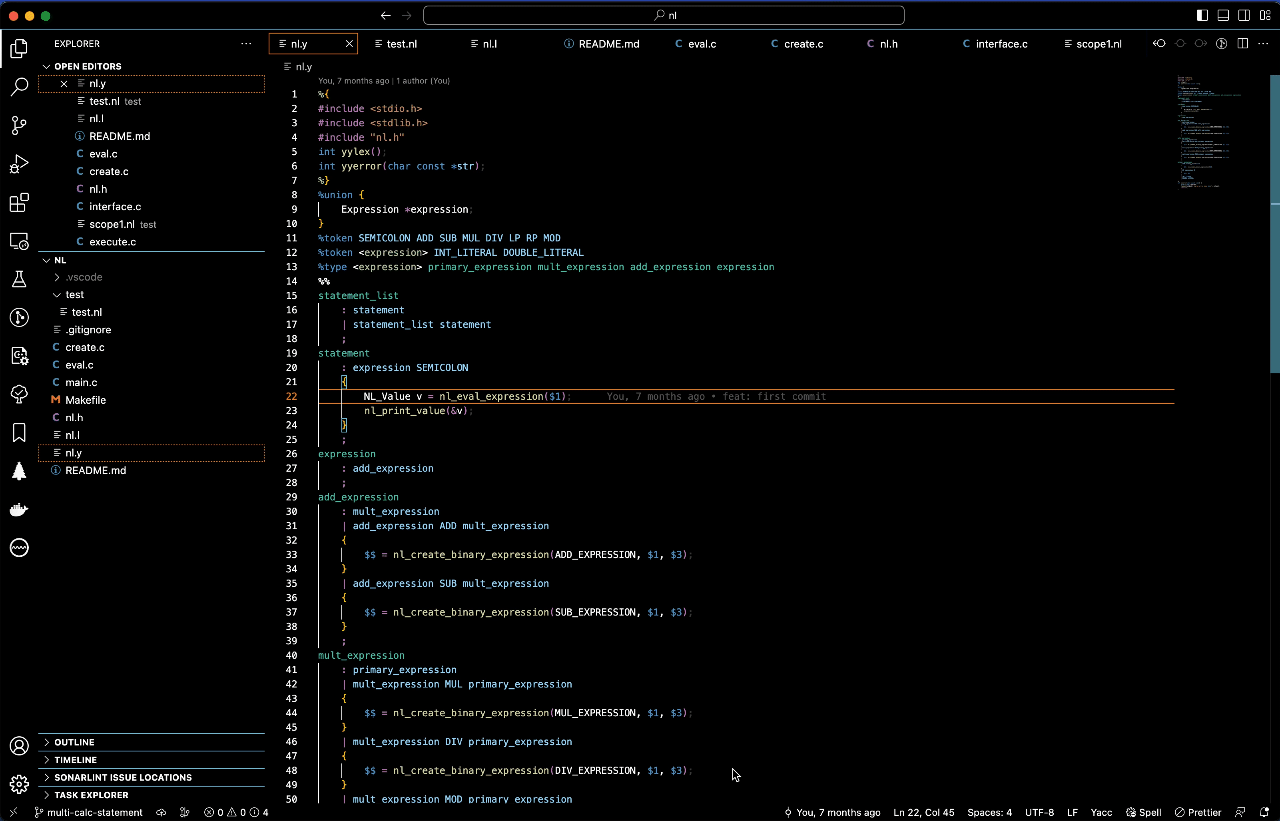This screenshot has height=821, width=1280.
Task: Click Ln 22, Col 45 position
Action: point(923,812)
